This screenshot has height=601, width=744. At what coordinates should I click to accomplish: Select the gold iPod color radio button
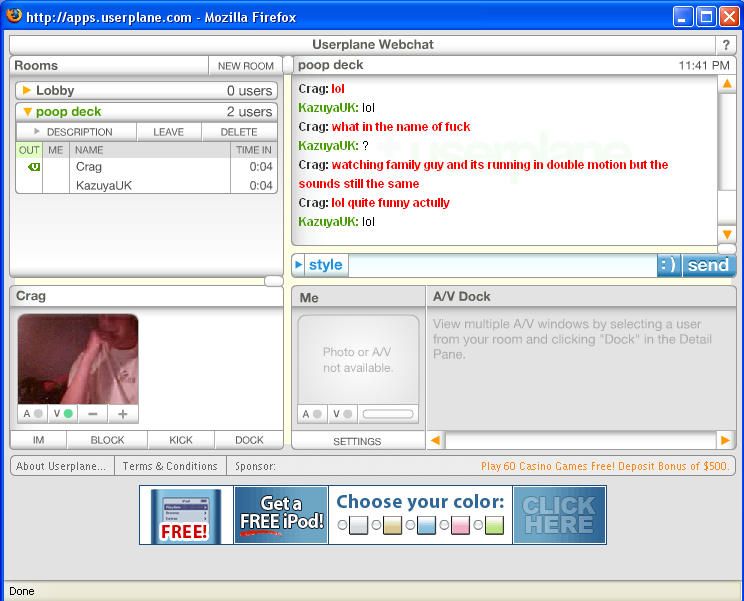coord(376,525)
